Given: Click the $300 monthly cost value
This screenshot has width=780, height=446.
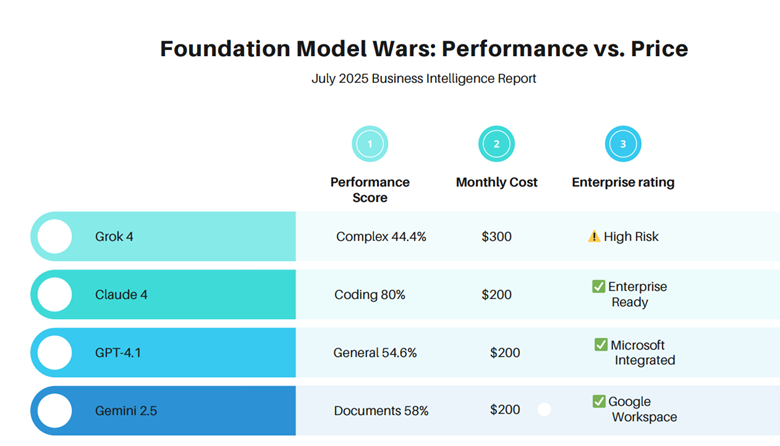Looking at the screenshot, I should point(496,237).
